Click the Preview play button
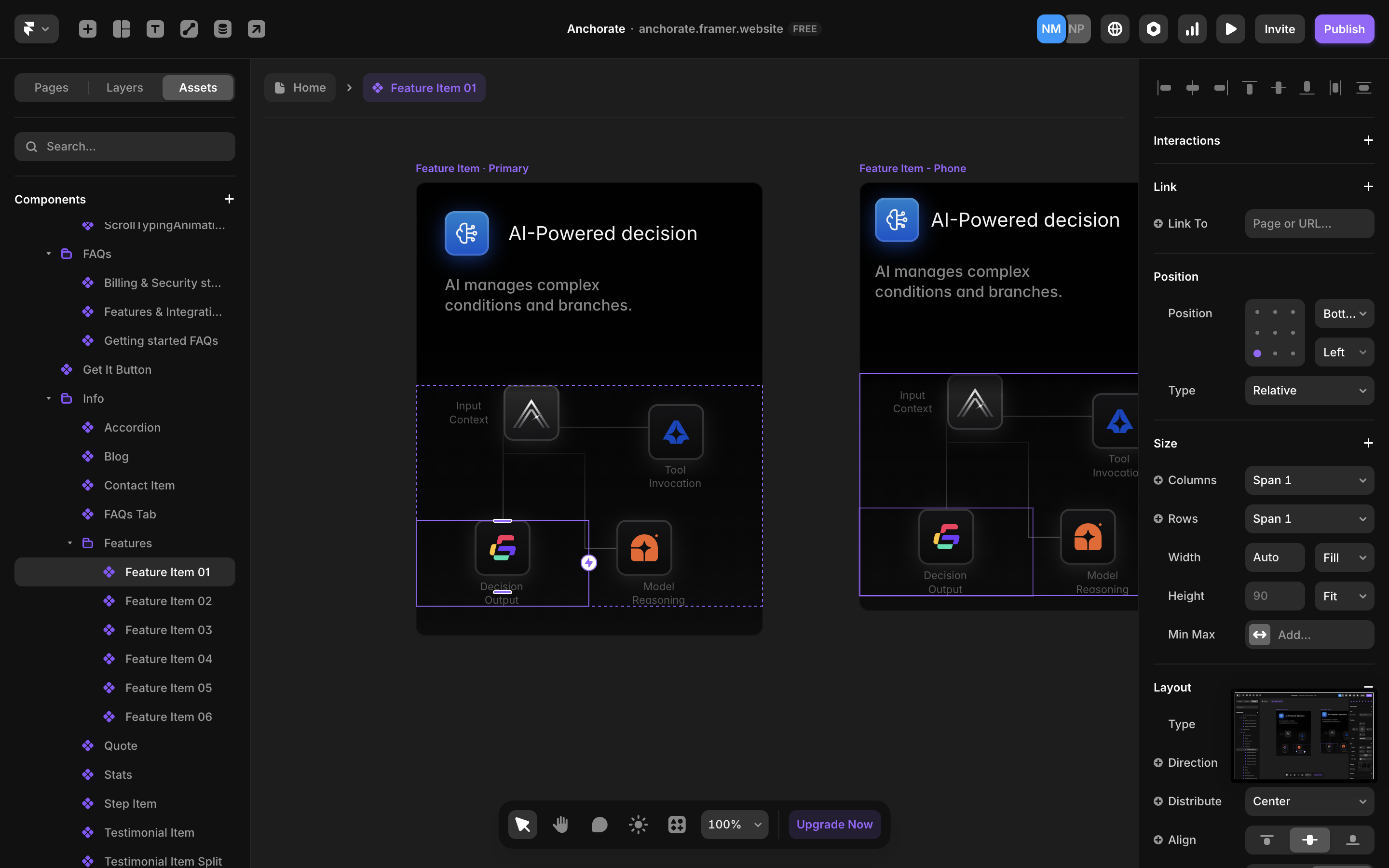Image resolution: width=1389 pixels, height=868 pixels. pyautogui.click(x=1231, y=29)
